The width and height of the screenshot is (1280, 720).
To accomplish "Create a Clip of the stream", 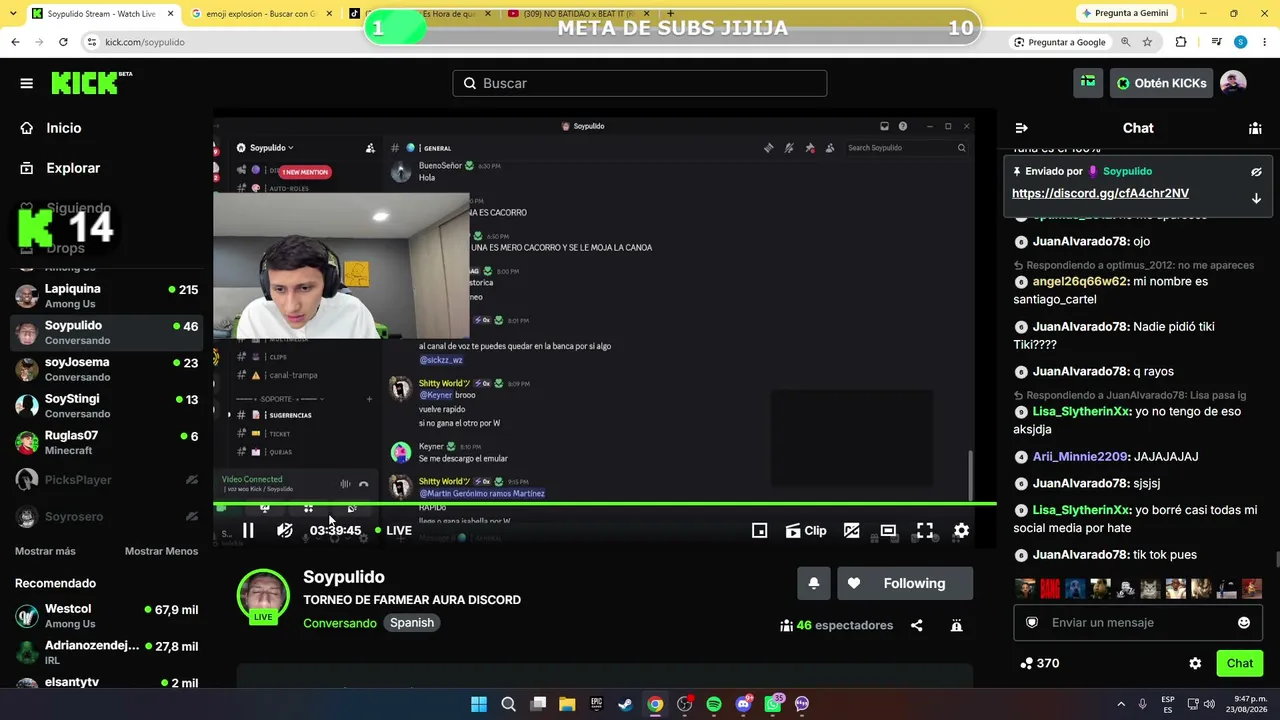I will click(x=806, y=530).
